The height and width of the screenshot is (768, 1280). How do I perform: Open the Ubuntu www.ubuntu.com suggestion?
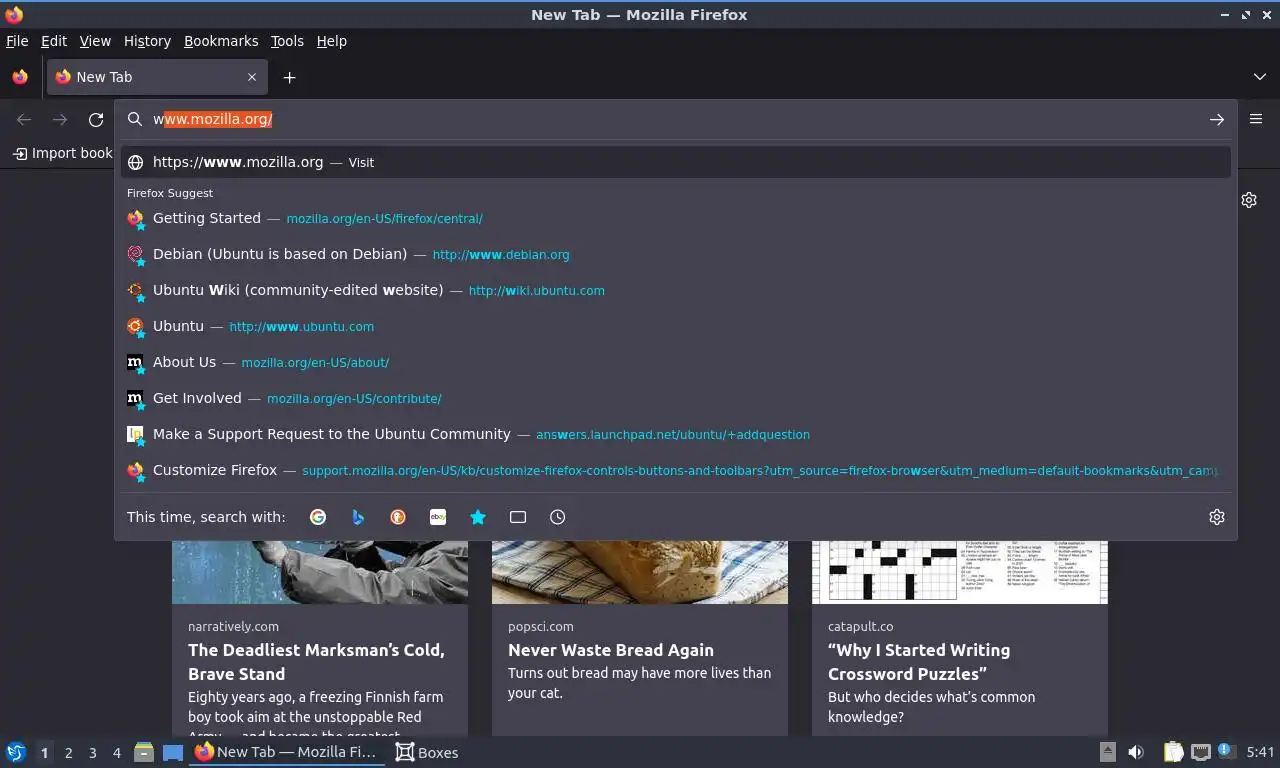(676, 326)
